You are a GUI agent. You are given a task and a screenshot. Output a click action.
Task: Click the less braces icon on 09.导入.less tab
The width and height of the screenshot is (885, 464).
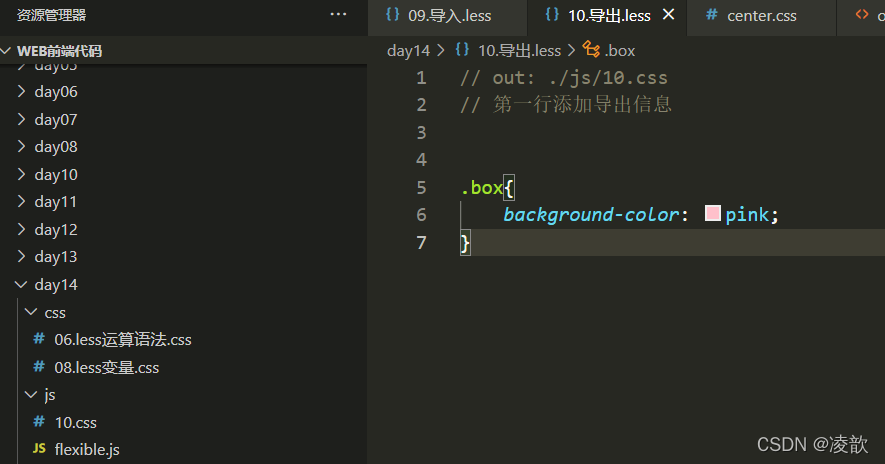(x=392, y=15)
